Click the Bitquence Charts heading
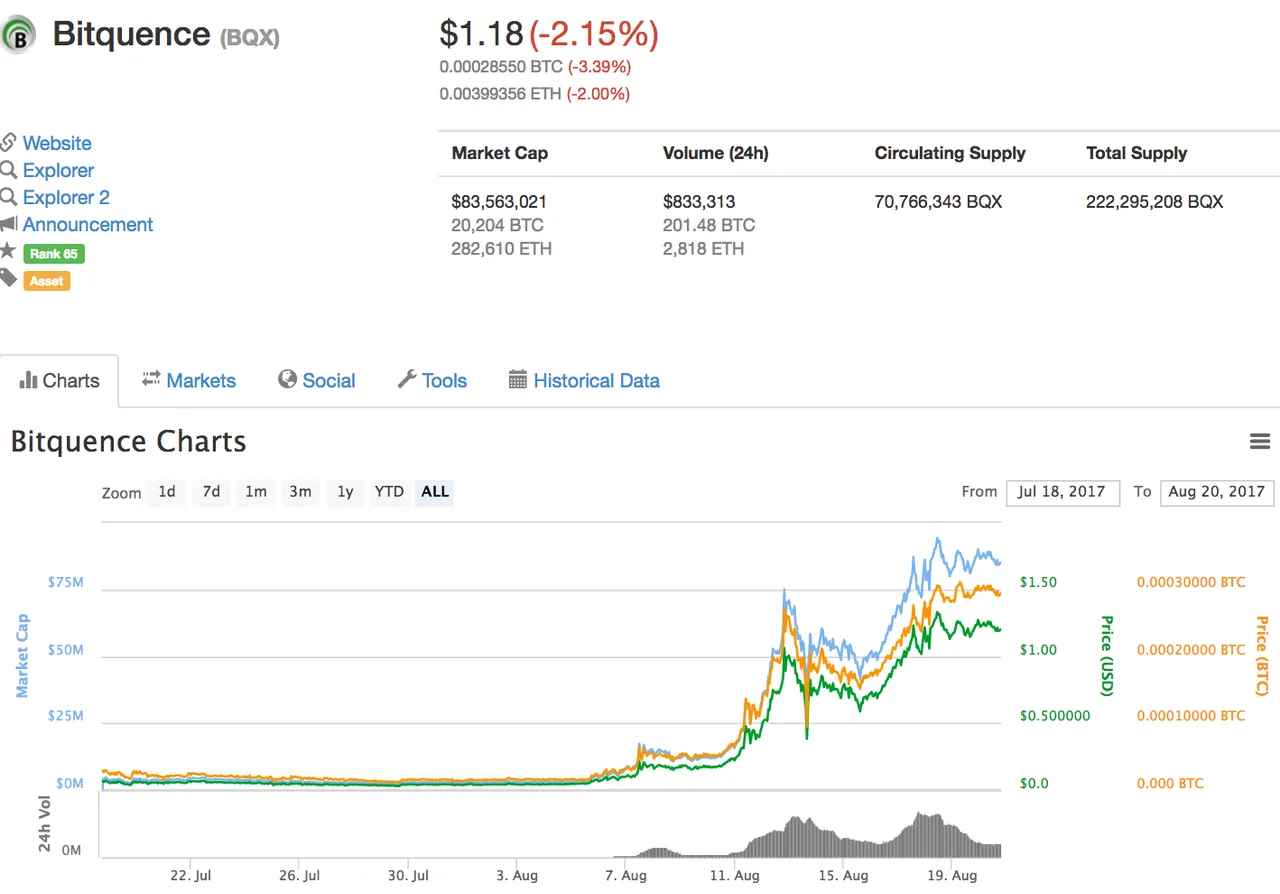This screenshot has width=1280, height=894. [x=129, y=441]
